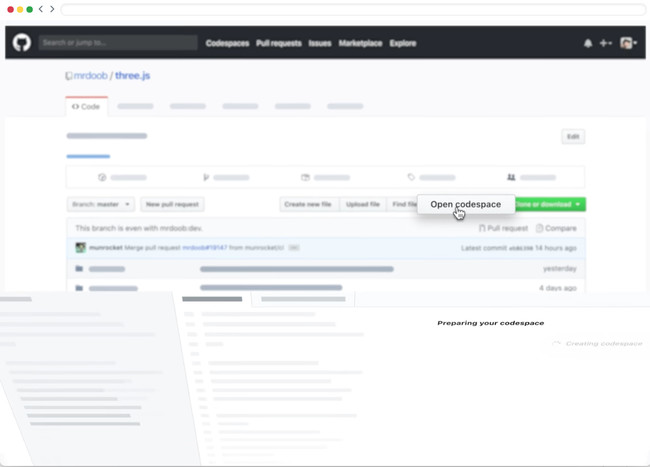Click the releases tag icon

(x=411, y=177)
